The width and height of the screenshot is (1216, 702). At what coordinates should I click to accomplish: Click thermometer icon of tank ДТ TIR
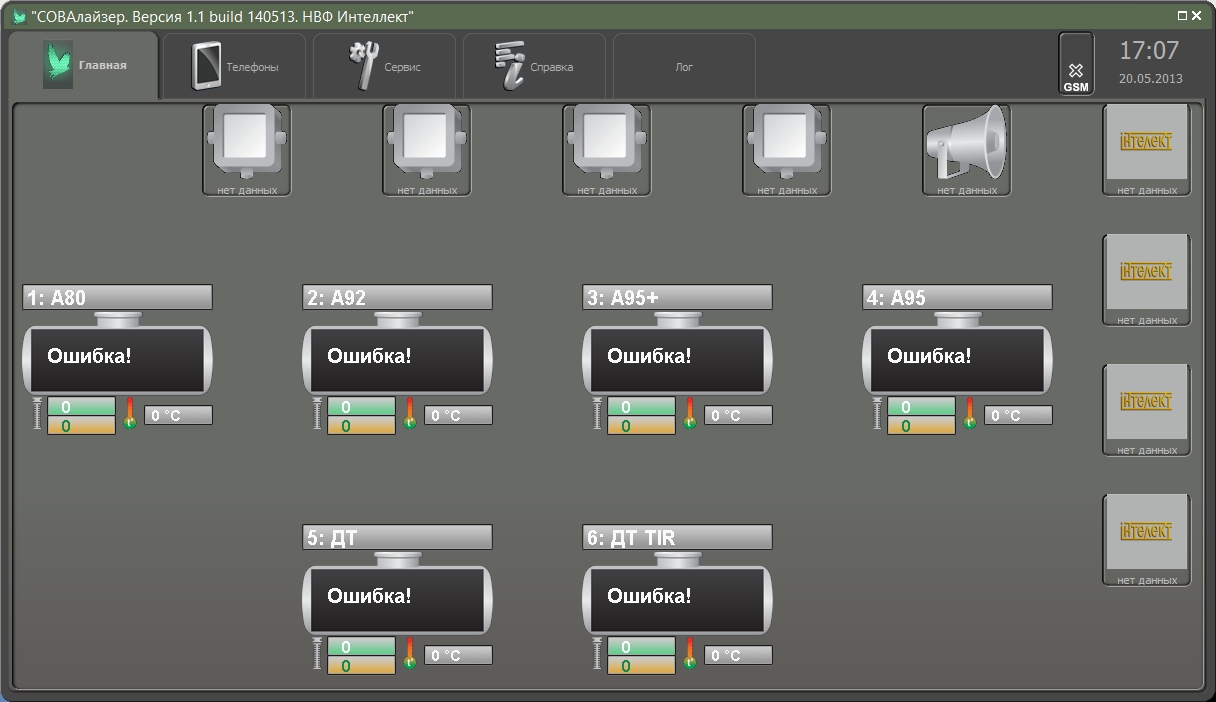(x=690, y=653)
